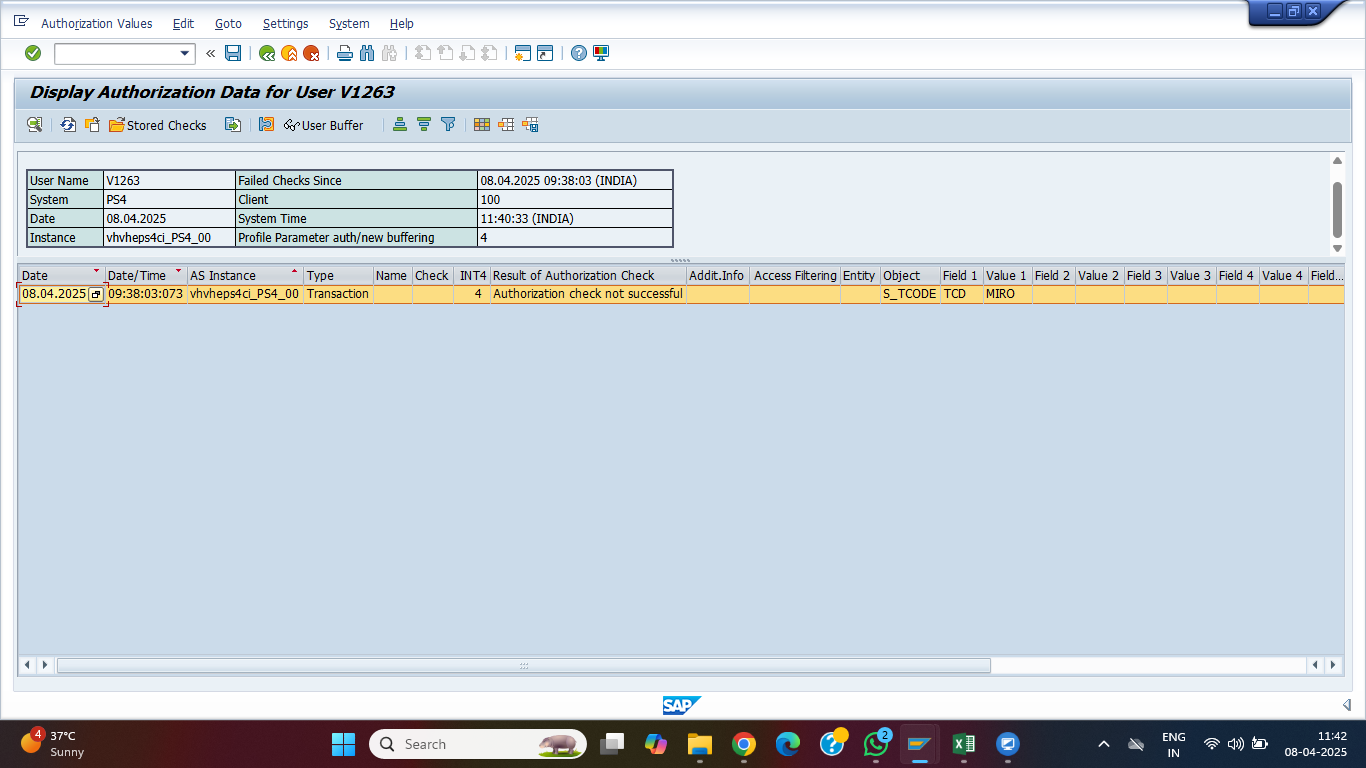Click the horizontal scrollbar of the table
The height and width of the screenshot is (768, 1366).
point(523,665)
